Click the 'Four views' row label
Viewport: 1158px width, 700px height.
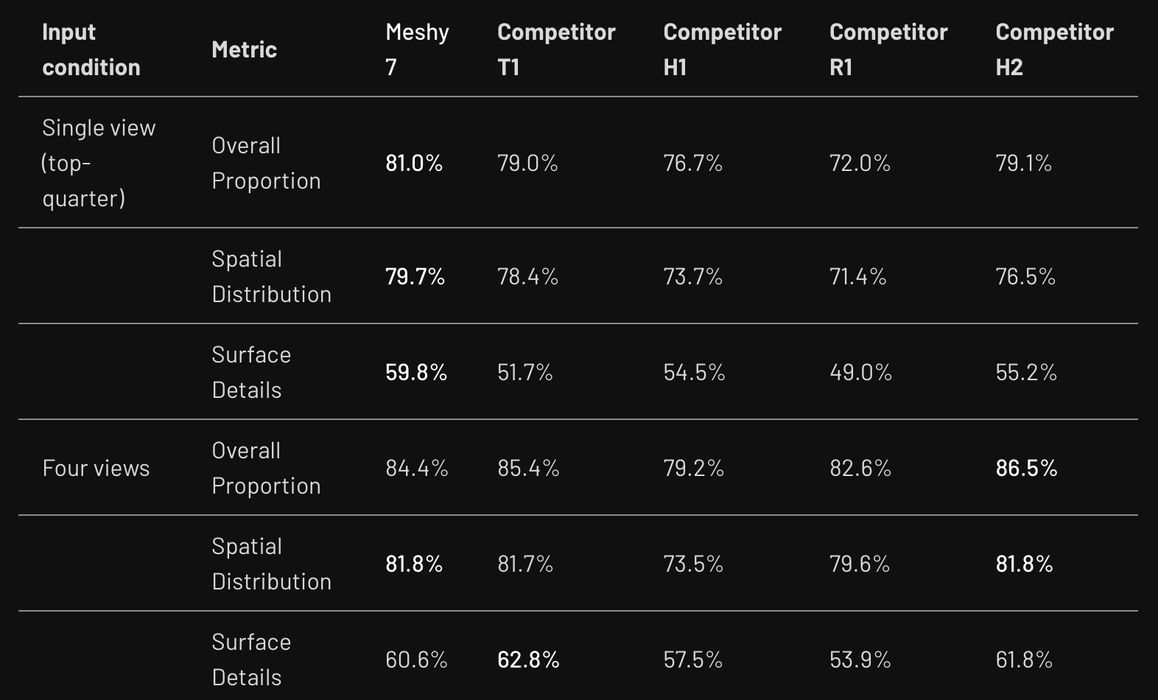(x=96, y=468)
